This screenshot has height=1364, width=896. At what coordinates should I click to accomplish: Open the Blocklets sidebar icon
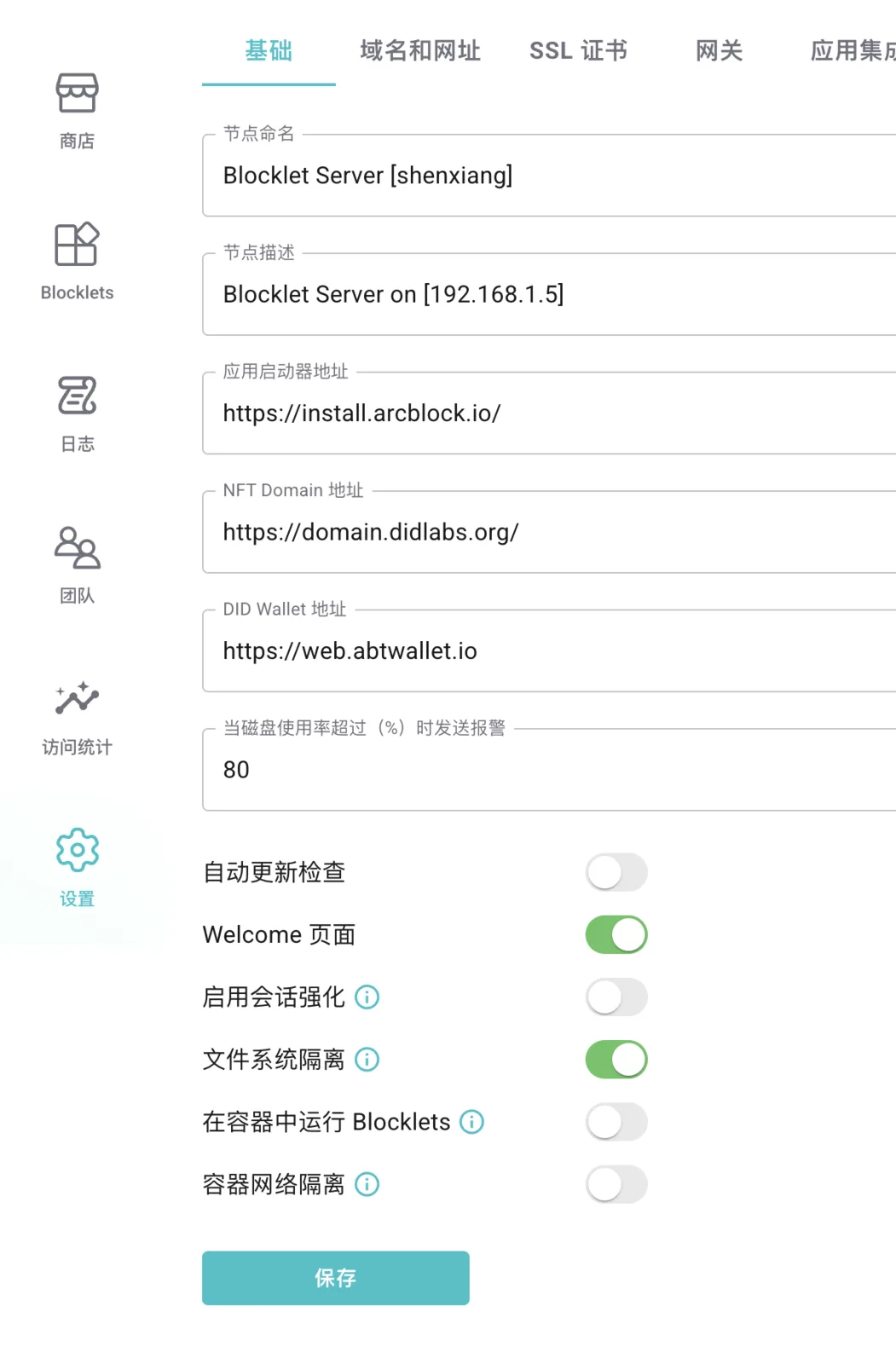(77, 244)
